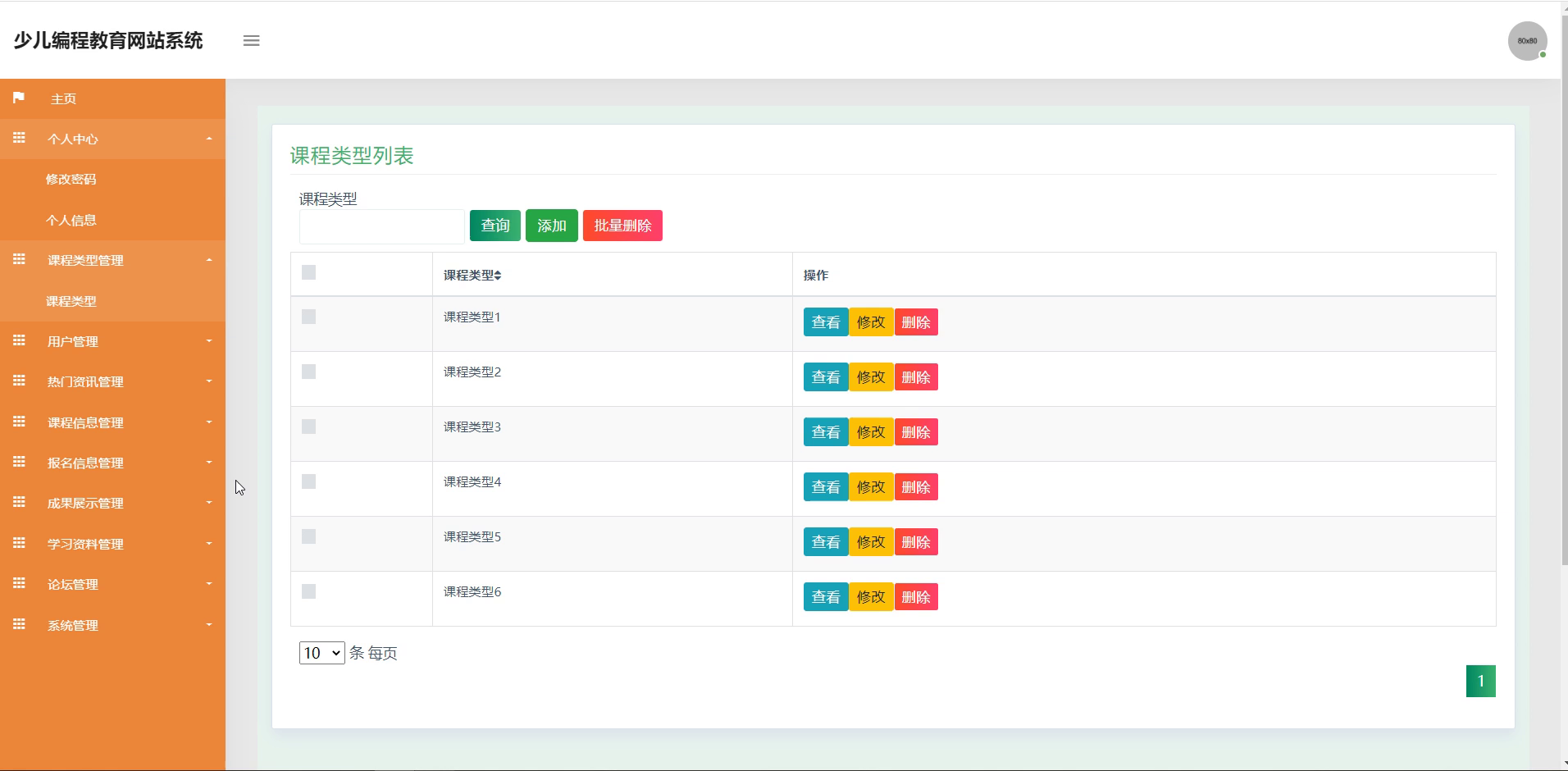Image resolution: width=1568 pixels, height=771 pixels.
Task: Collapse the 课程类型管理 menu arrow
Action: 209,260
